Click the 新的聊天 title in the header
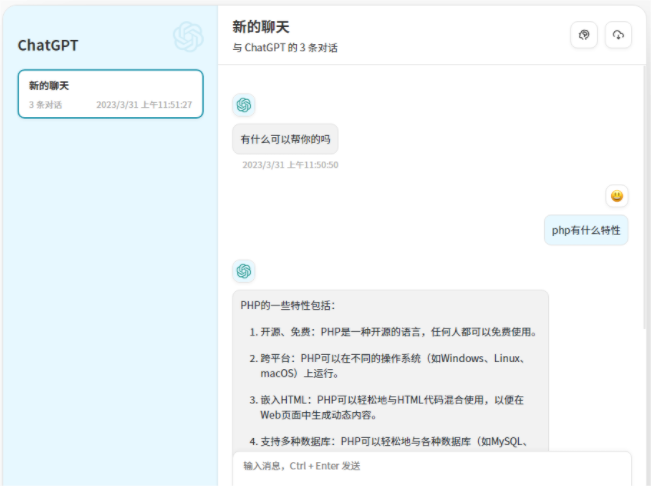Viewport: 651px width, 486px height. tap(261, 26)
